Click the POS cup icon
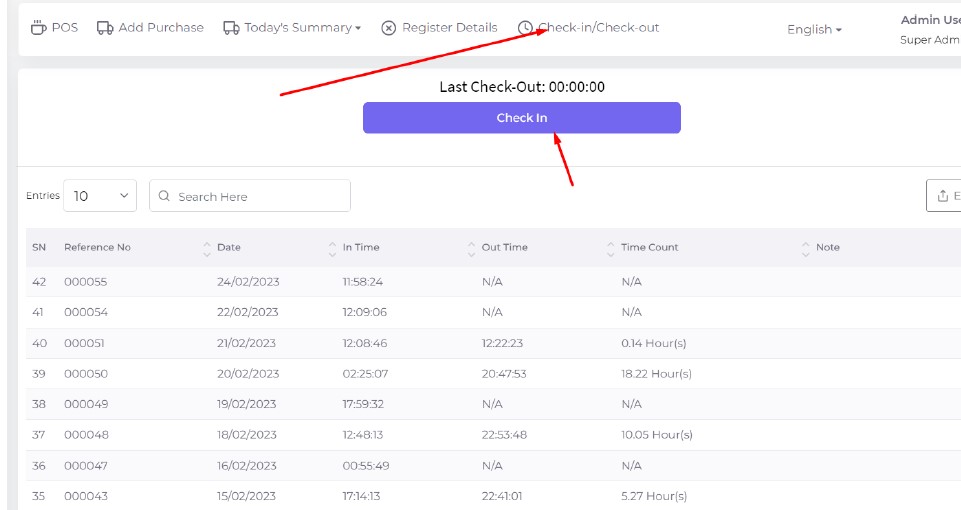Screen dimensions: 961x510 pos(38,27)
